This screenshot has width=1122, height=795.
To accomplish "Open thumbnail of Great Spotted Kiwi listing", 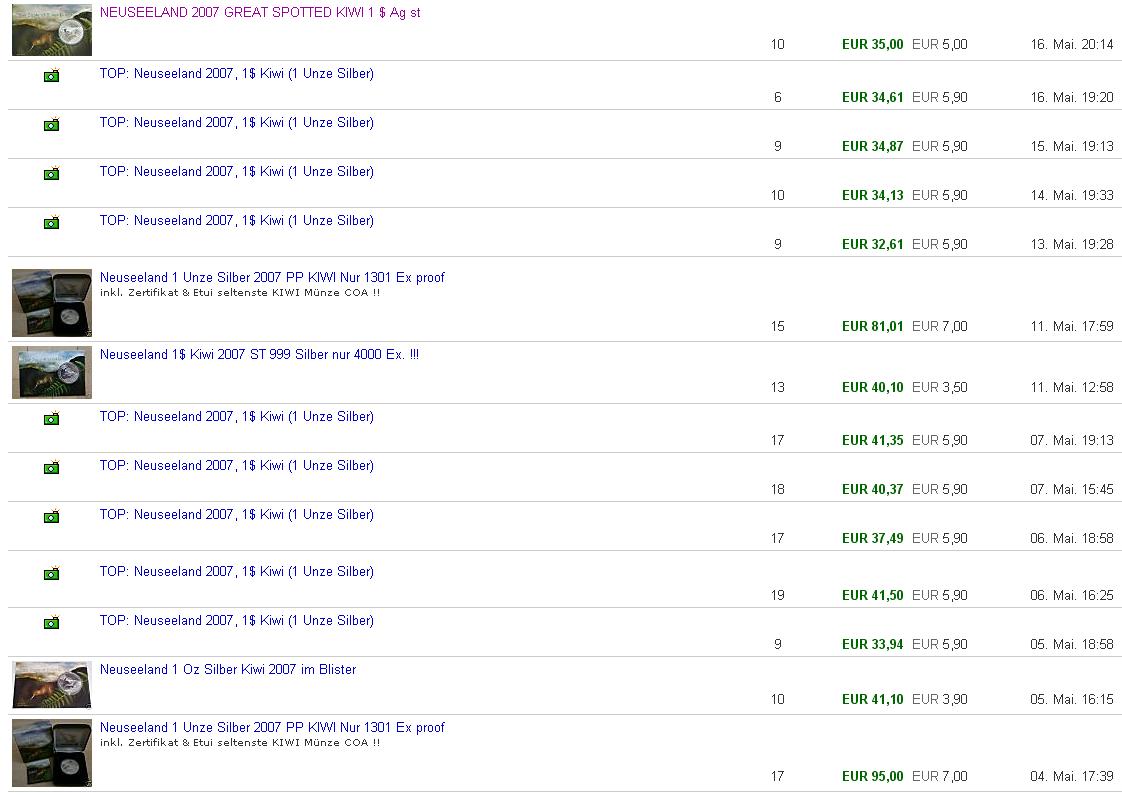I will point(52,30).
